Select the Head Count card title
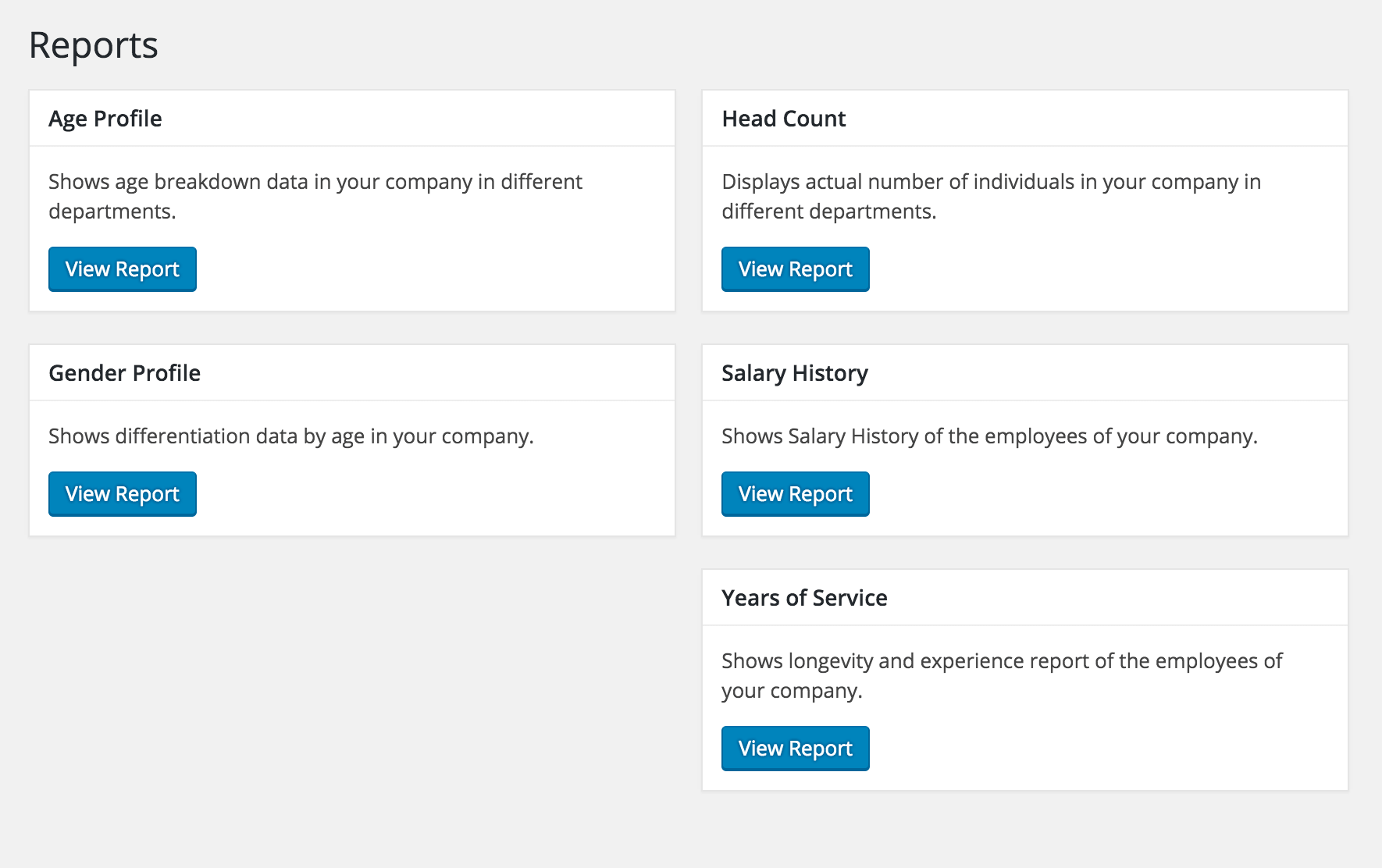1382x868 pixels. [783, 119]
